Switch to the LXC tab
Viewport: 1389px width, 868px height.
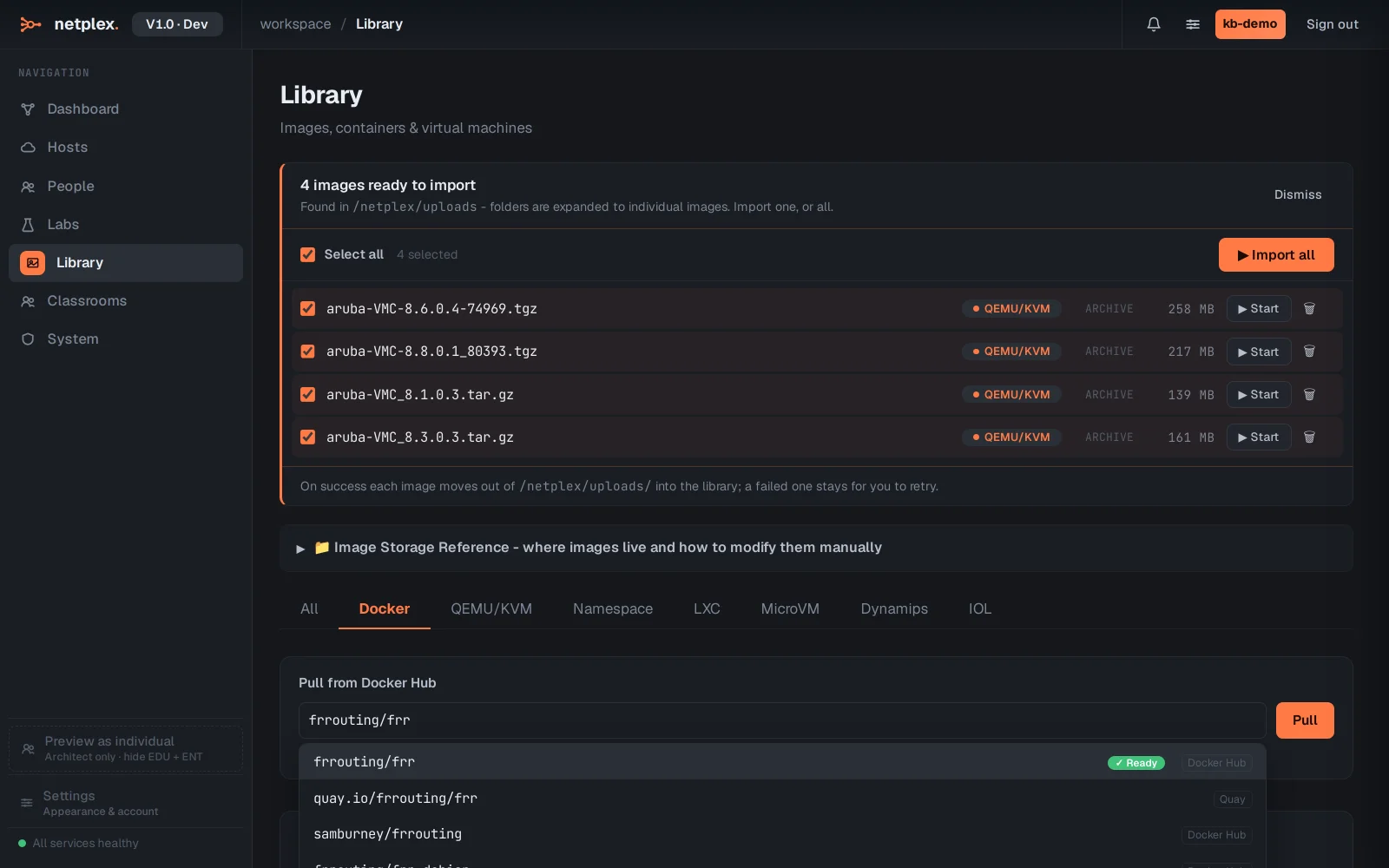pos(707,608)
